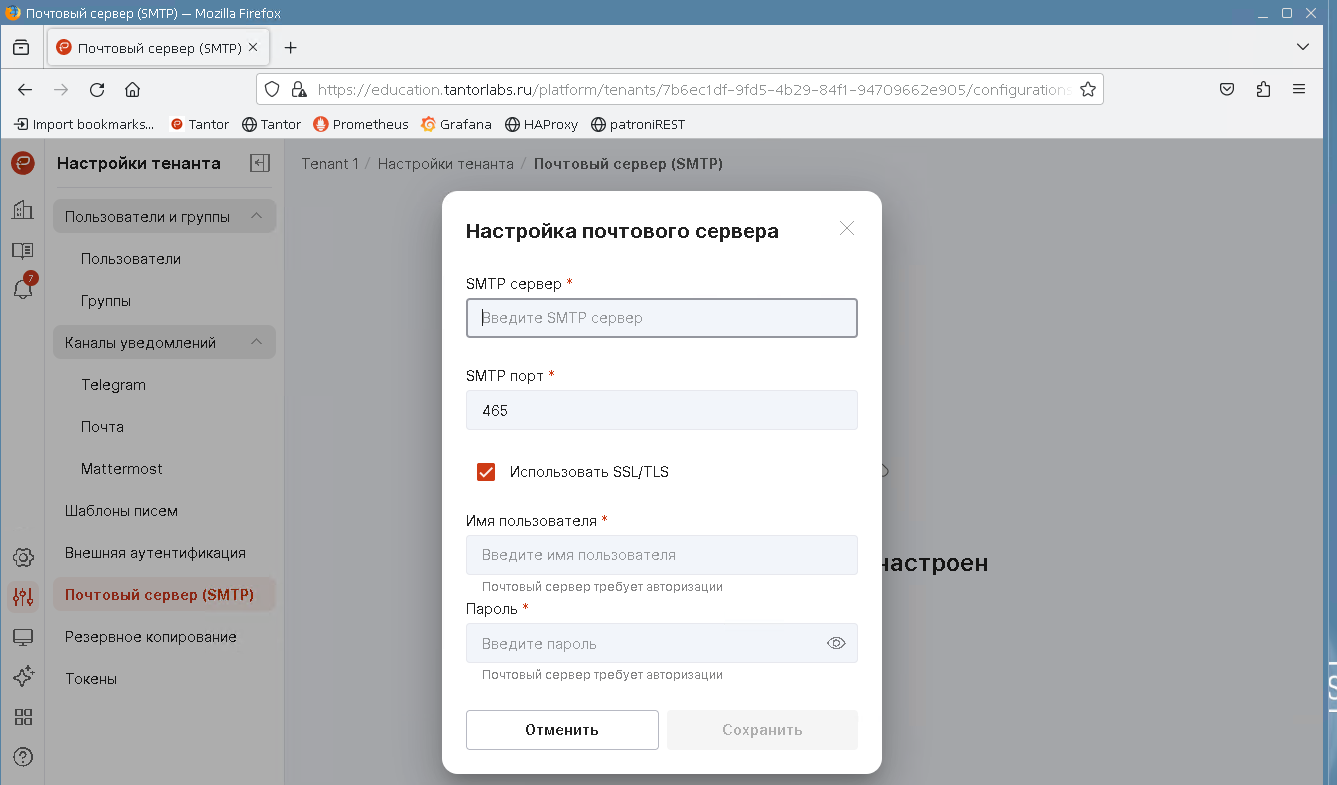
Task: Open the Firefox tab list dropdown arrow
Action: [x=1302, y=47]
